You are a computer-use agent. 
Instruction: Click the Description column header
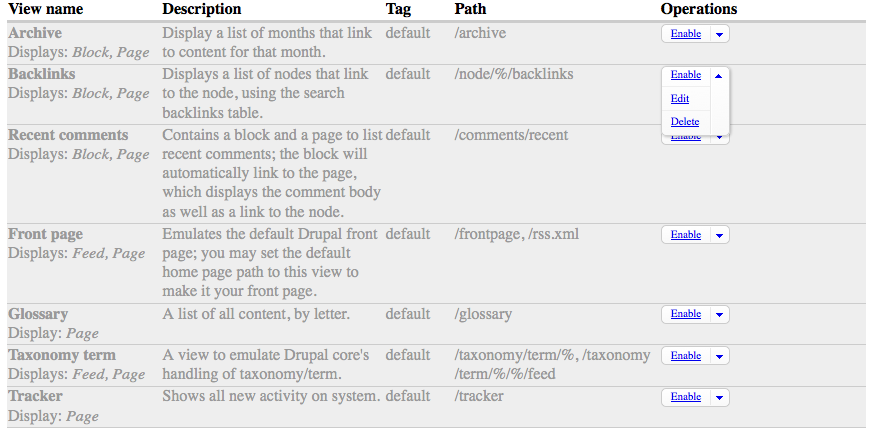click(202, 9)
